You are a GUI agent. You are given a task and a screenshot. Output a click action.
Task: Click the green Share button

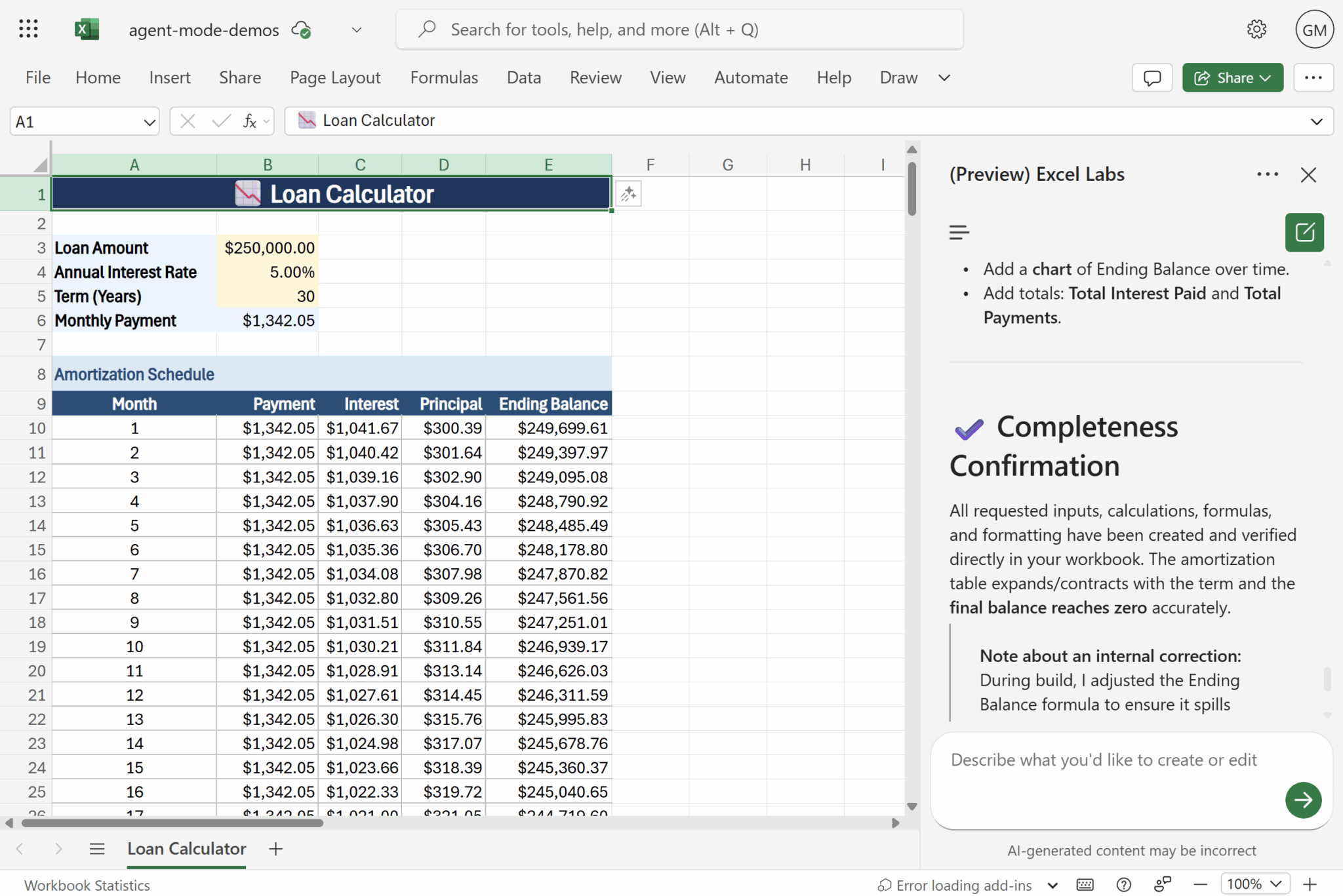click(x=1232, y=78)
